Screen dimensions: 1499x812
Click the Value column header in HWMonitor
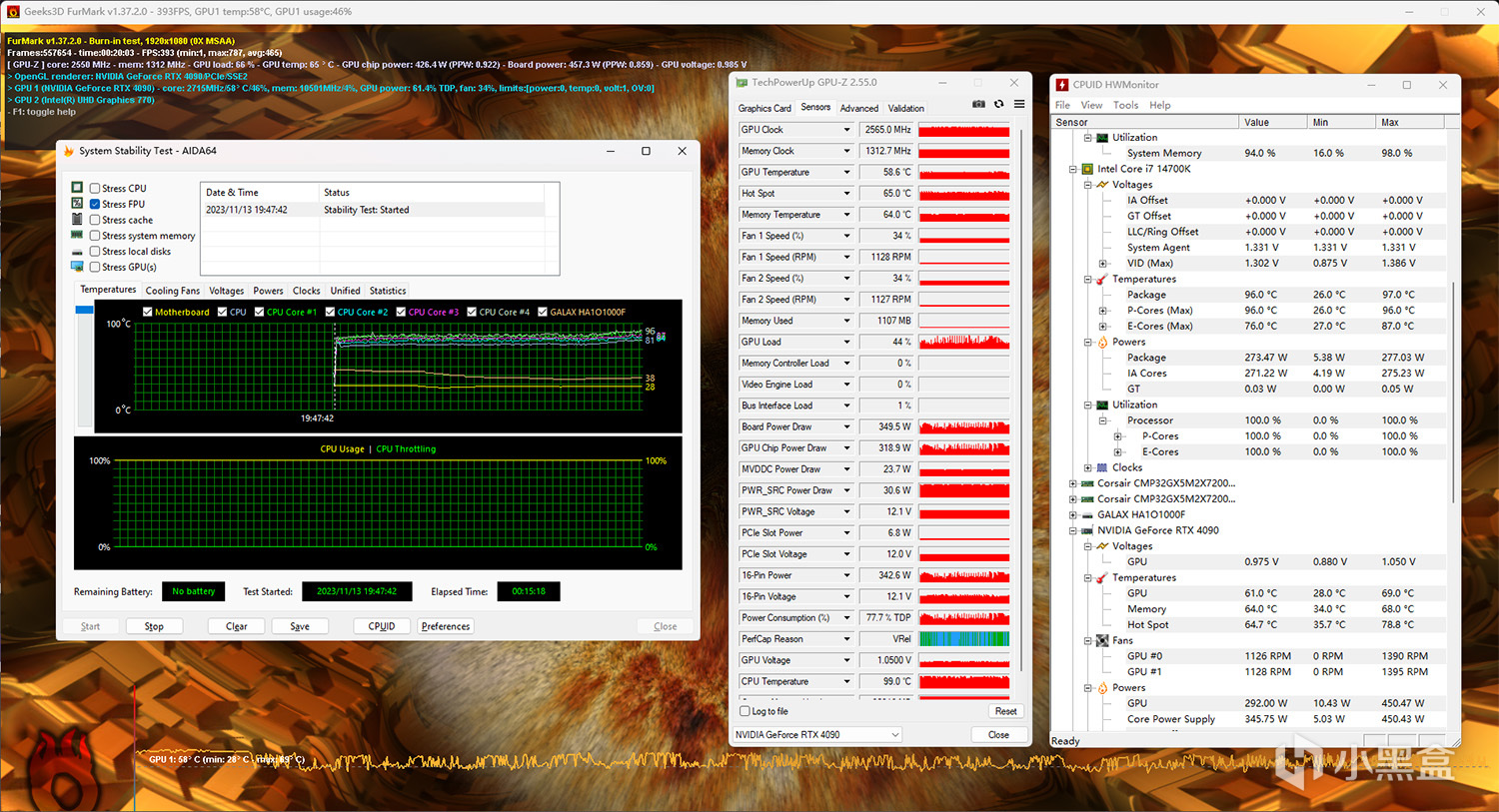[x=1273, y=122]
